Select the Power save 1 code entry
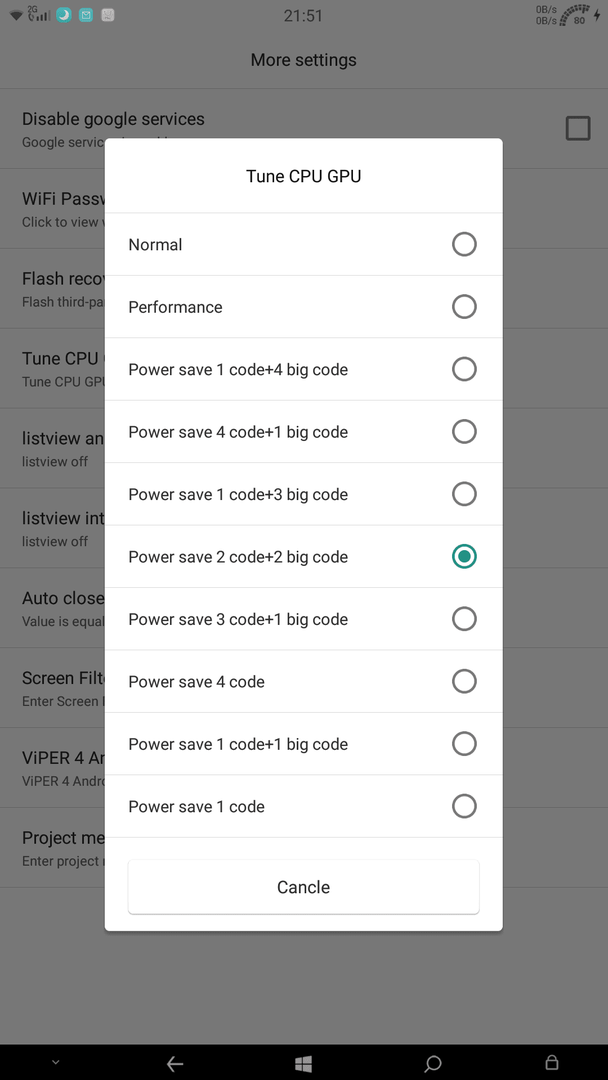Screen dimensions: 608x1080 (x=304, y=807)
